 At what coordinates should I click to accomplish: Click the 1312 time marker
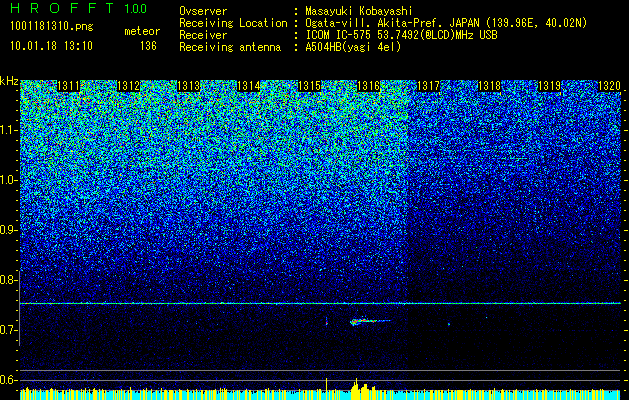coord(128,86)
